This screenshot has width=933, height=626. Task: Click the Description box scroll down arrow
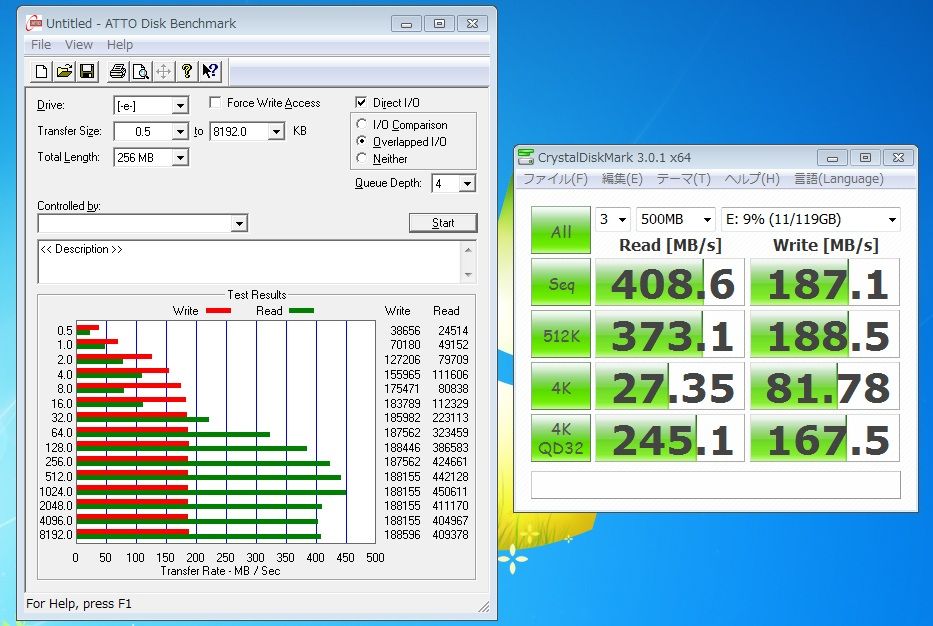468,274
